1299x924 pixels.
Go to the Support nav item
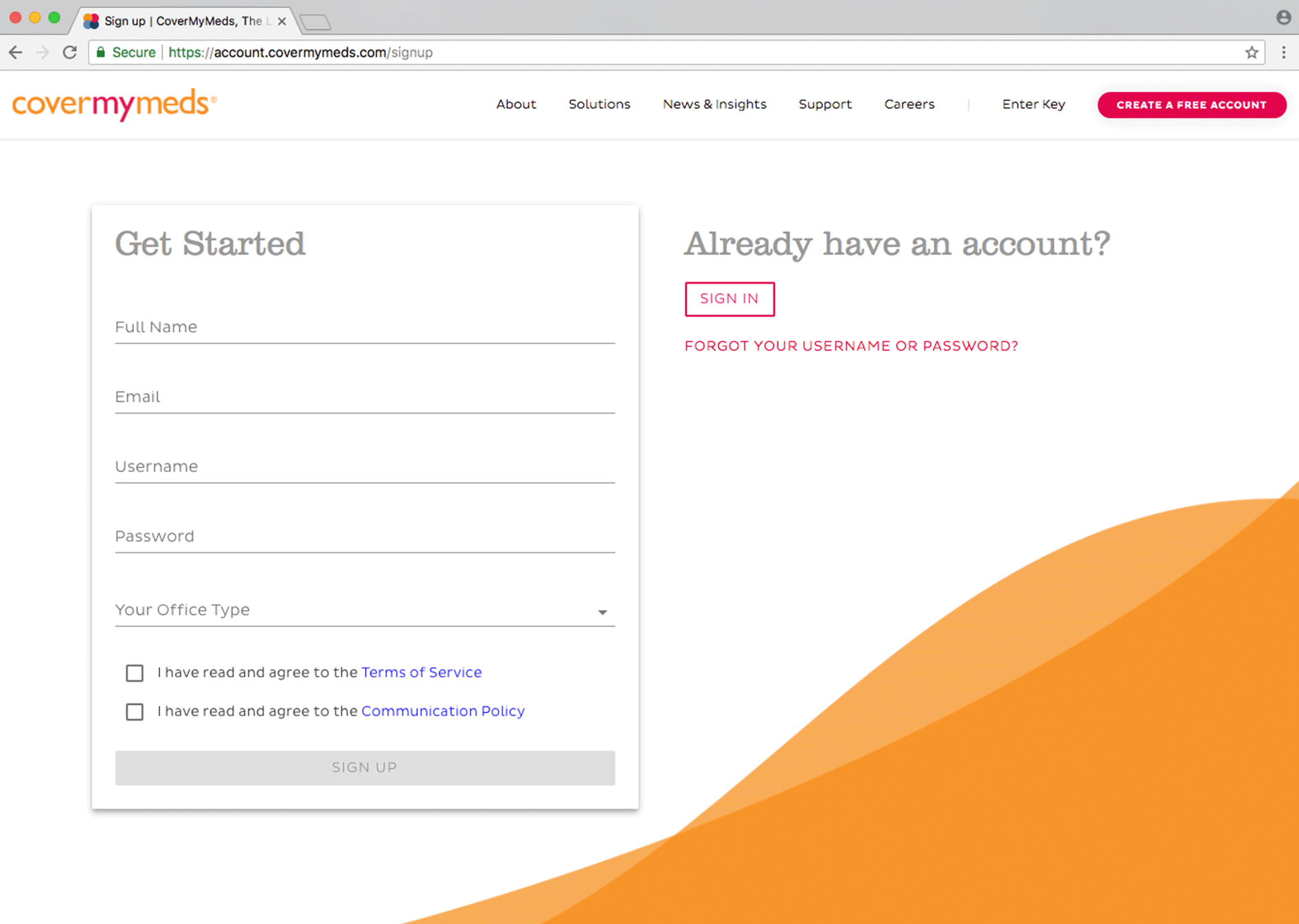[x=824, y=104]
